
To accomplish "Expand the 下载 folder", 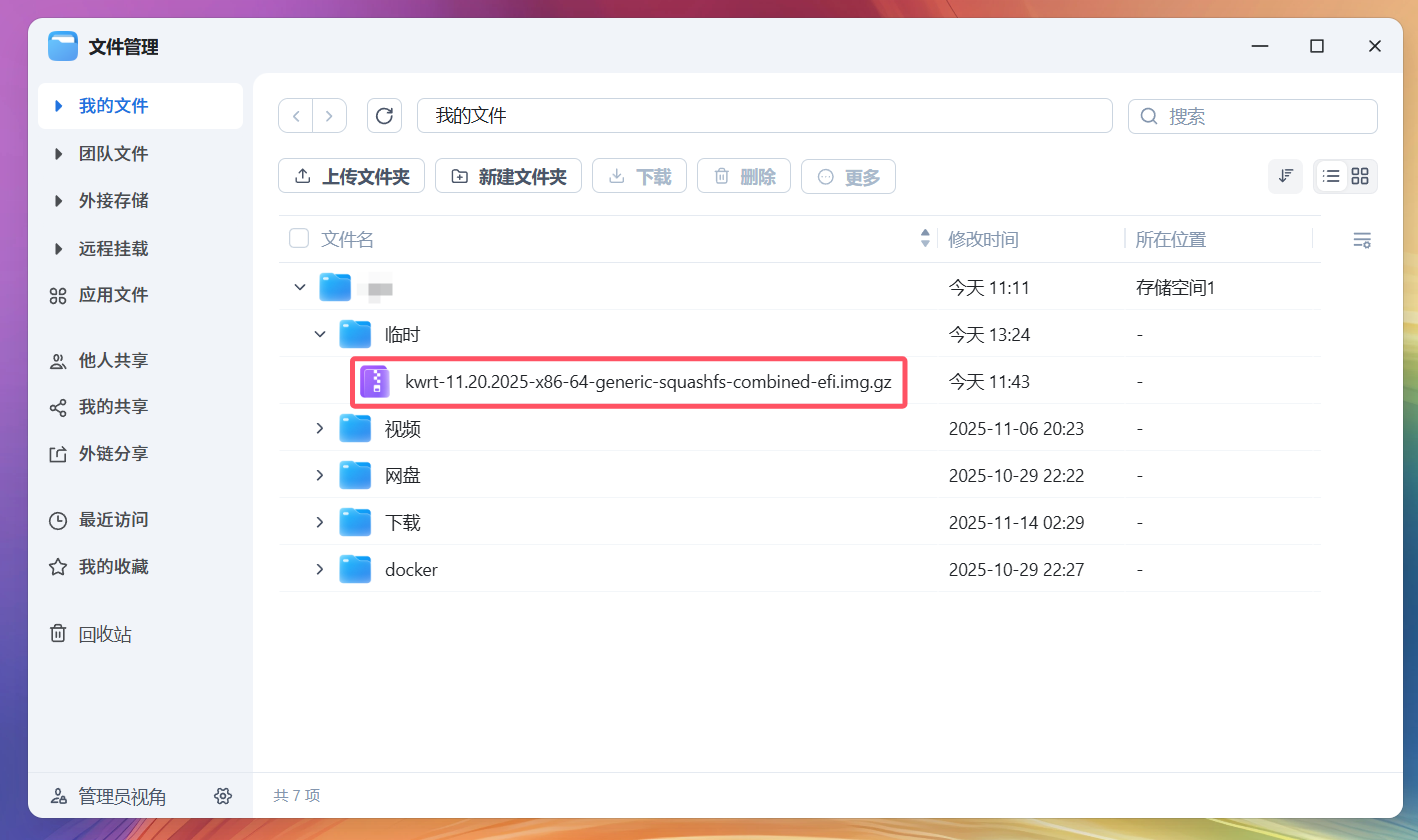I will tap(319, 521).
